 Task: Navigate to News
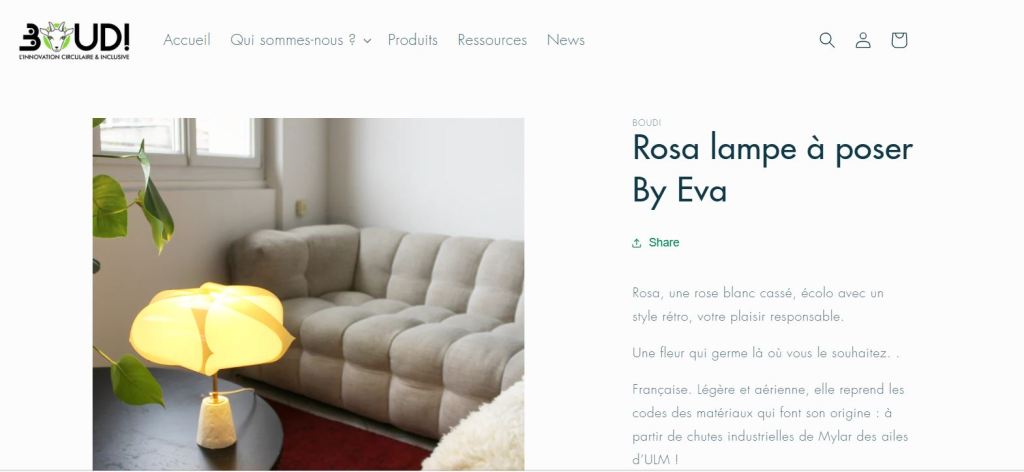pos(566,40)
